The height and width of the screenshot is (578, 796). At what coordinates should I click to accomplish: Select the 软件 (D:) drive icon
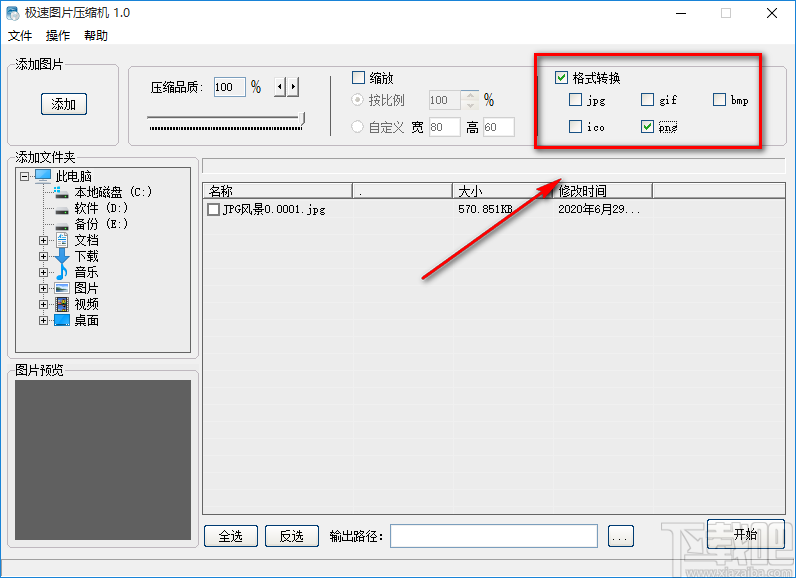coord(61,209)
